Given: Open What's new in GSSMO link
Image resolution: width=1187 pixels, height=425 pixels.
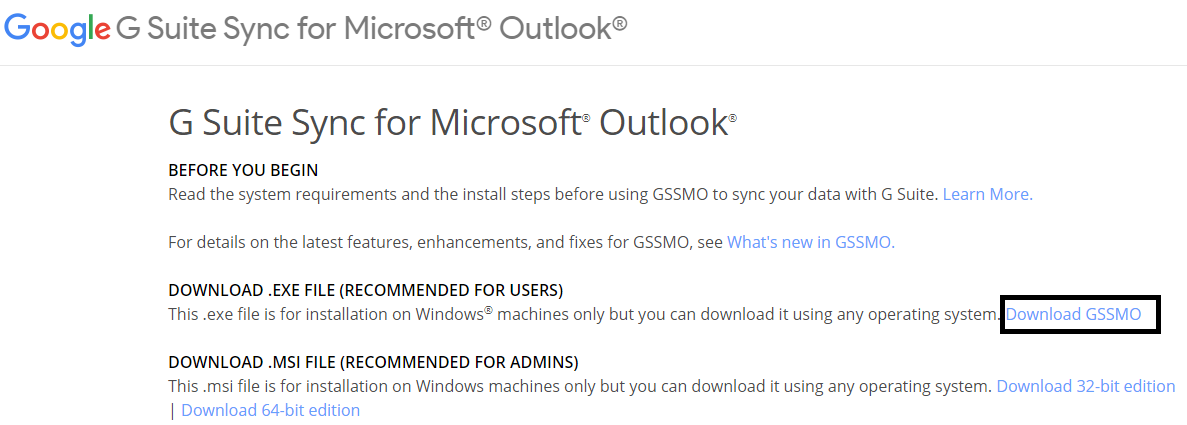Looking at the screenshot, I should (x=811, y=242).
